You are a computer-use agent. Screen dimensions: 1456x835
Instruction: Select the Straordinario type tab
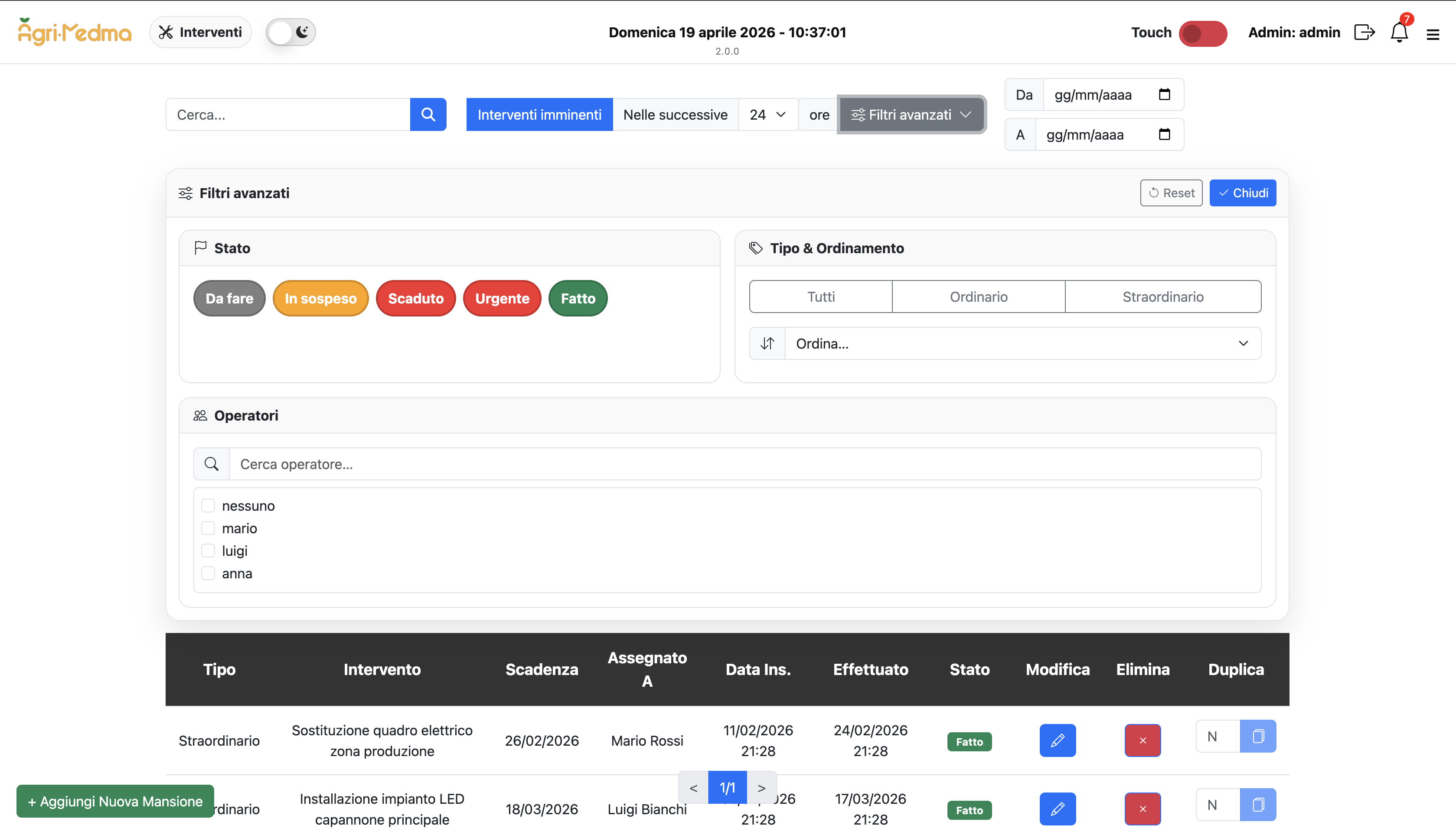1163,297
